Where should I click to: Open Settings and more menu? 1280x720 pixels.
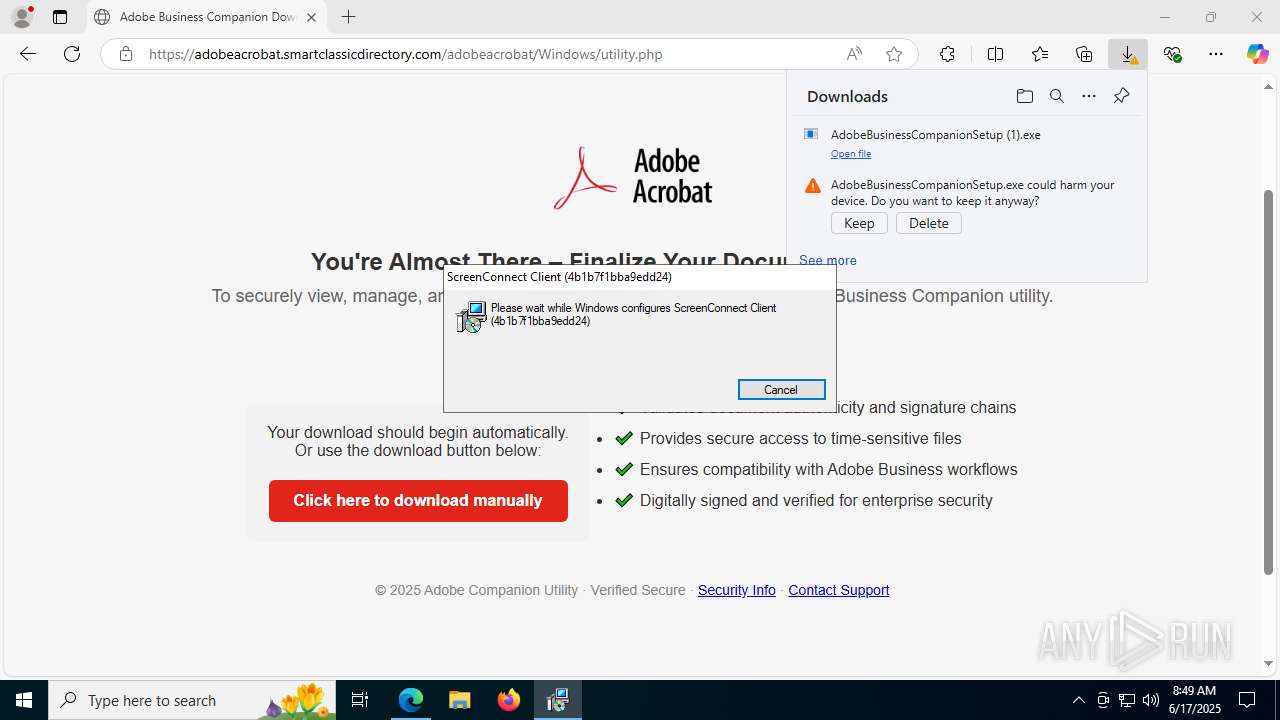(x=1216, y=54)
